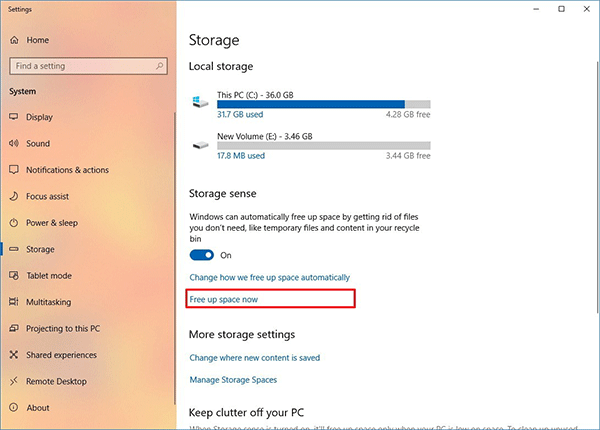Click the search magnifier icon
Image resolution: width=600 pixels, height=430 pixels.
coord(159,66)
